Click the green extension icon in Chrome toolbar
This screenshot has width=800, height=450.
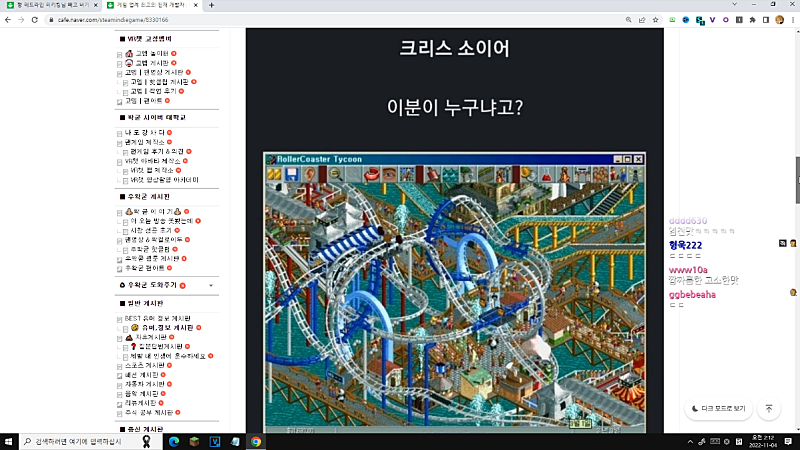(672, 20)
